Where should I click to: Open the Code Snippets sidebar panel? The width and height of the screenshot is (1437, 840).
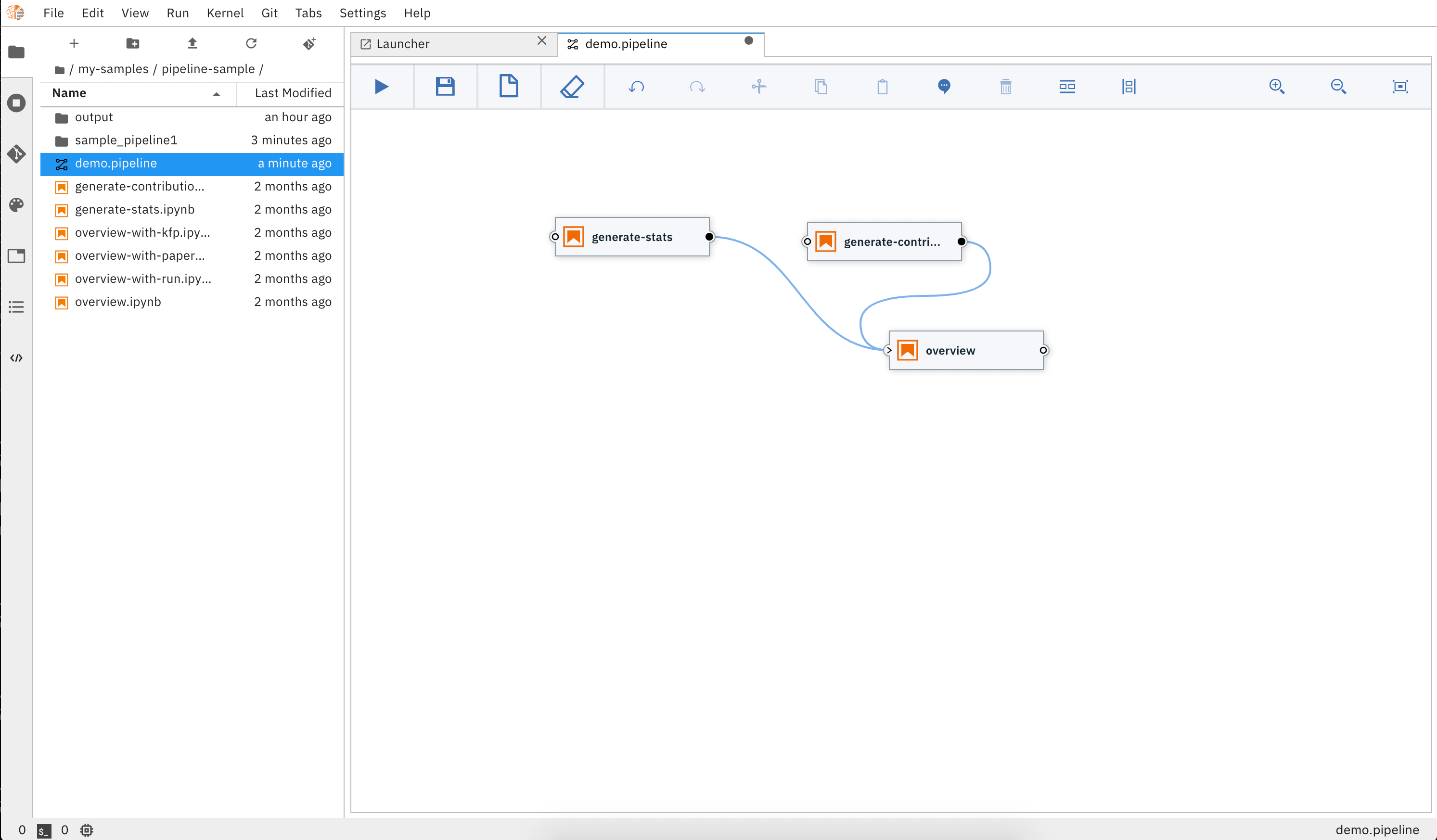click(16, 358)
